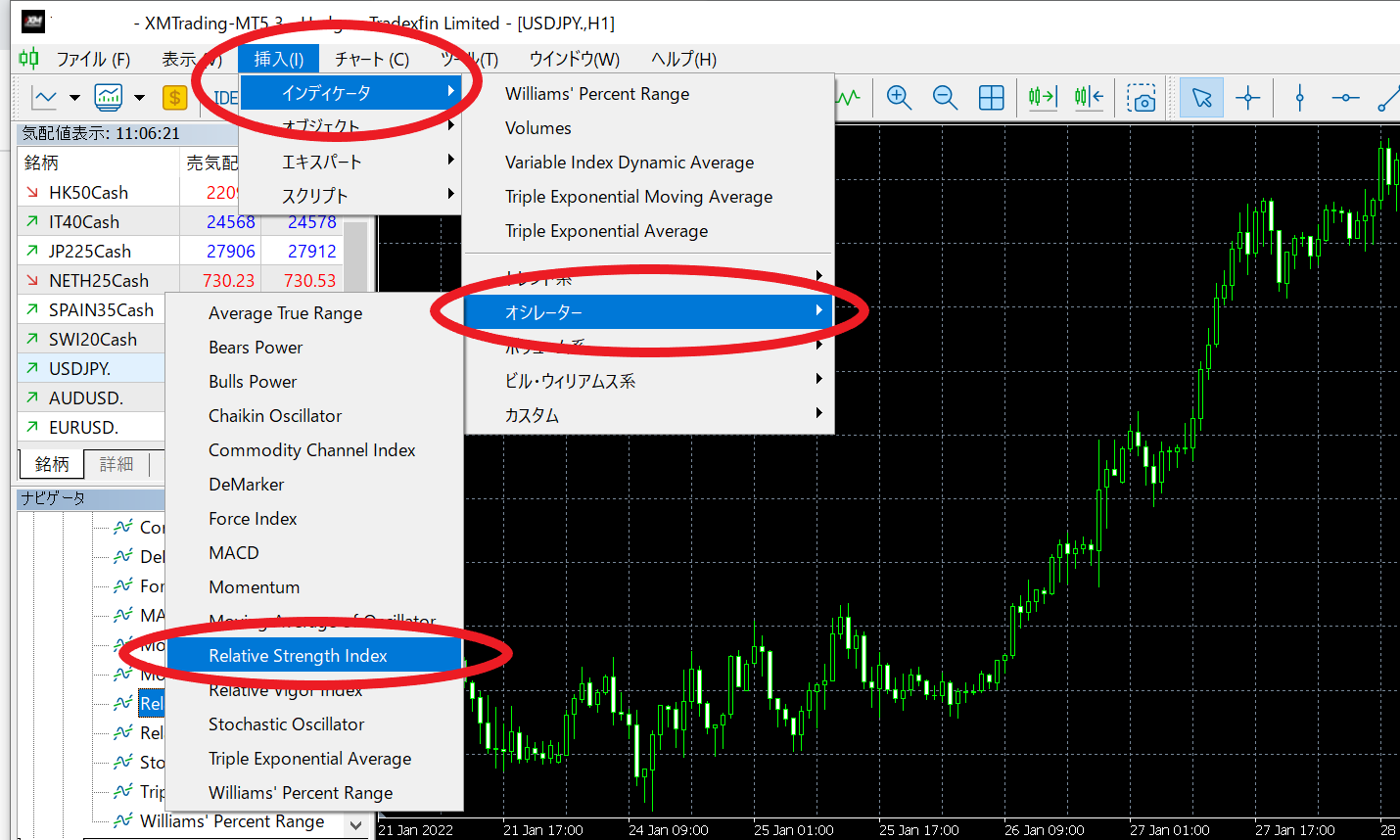This screenshot has width=1400, height=840.
Task: Click the zoom in magnifier icon
Action: 898,97
